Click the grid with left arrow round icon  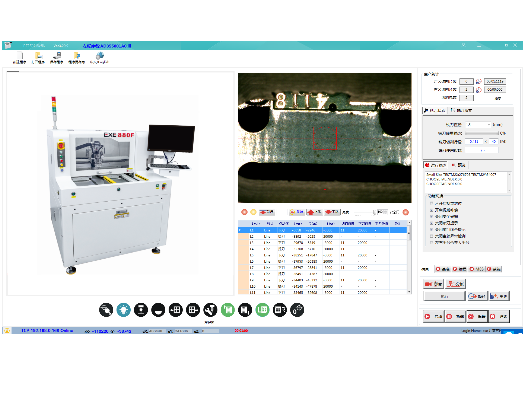[175, 310]
